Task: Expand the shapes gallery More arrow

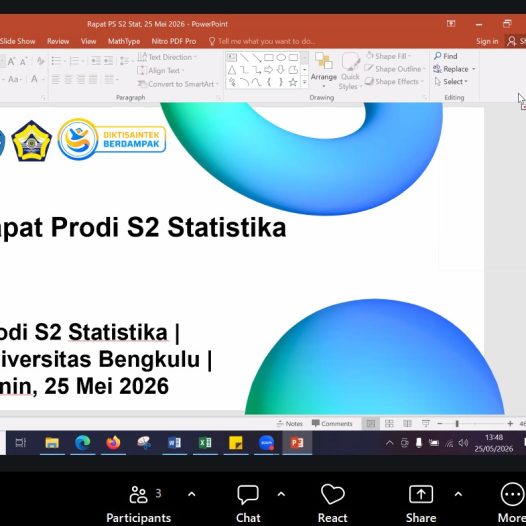Action: click(305, 82)
